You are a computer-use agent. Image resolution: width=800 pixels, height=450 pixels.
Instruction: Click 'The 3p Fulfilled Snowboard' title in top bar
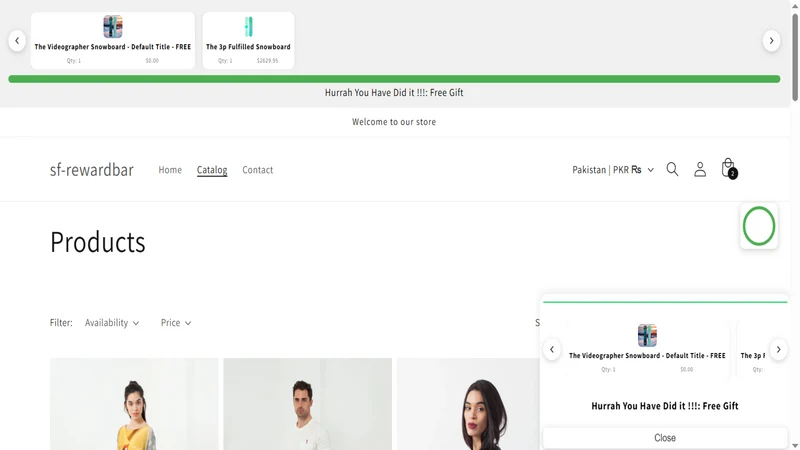coord(248,46)
